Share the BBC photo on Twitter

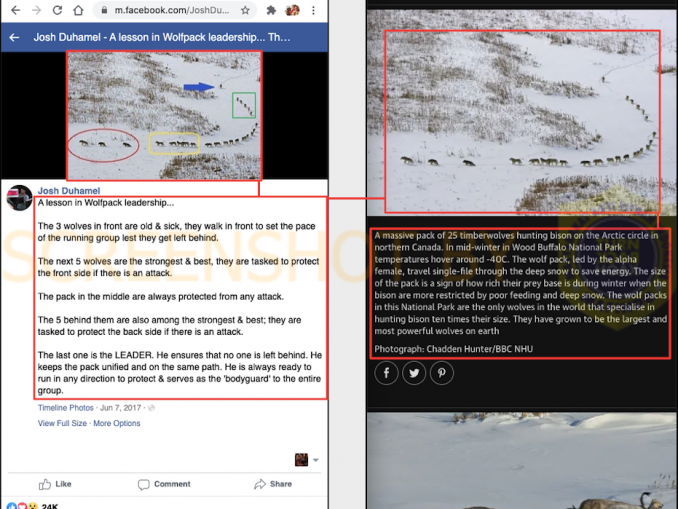point(414,373)
